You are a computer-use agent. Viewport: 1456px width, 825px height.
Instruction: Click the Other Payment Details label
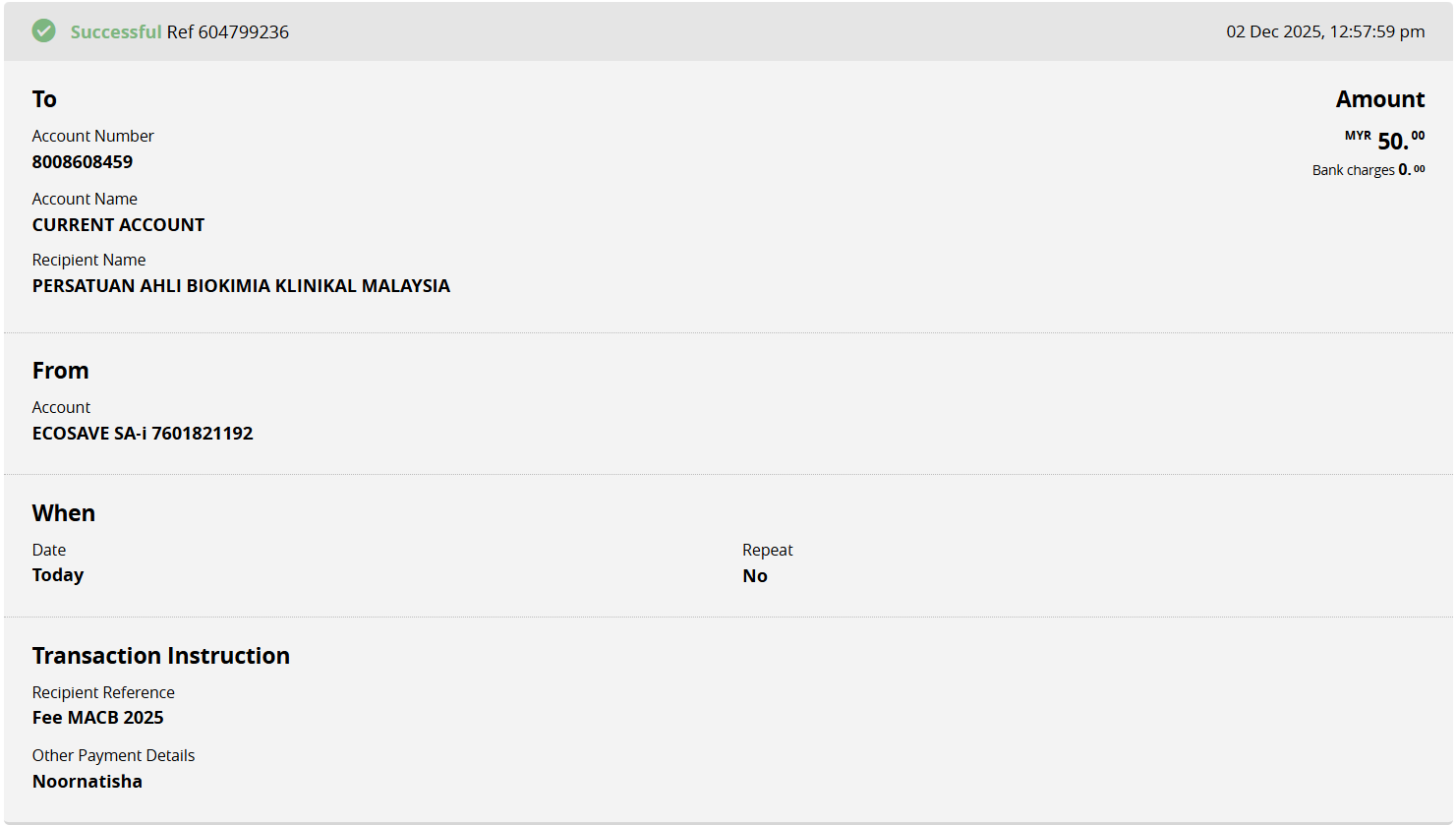tap(113, 755)
